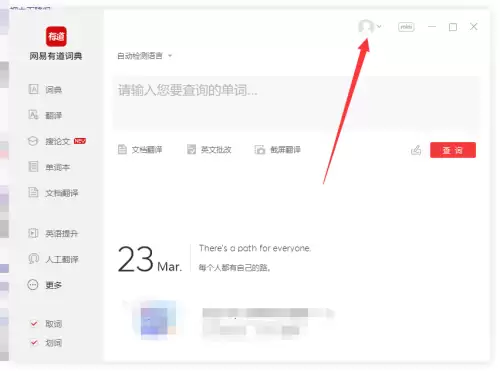Minimize the Youdao dictionary window
The image size is (500, 371).
pos(432,26)
